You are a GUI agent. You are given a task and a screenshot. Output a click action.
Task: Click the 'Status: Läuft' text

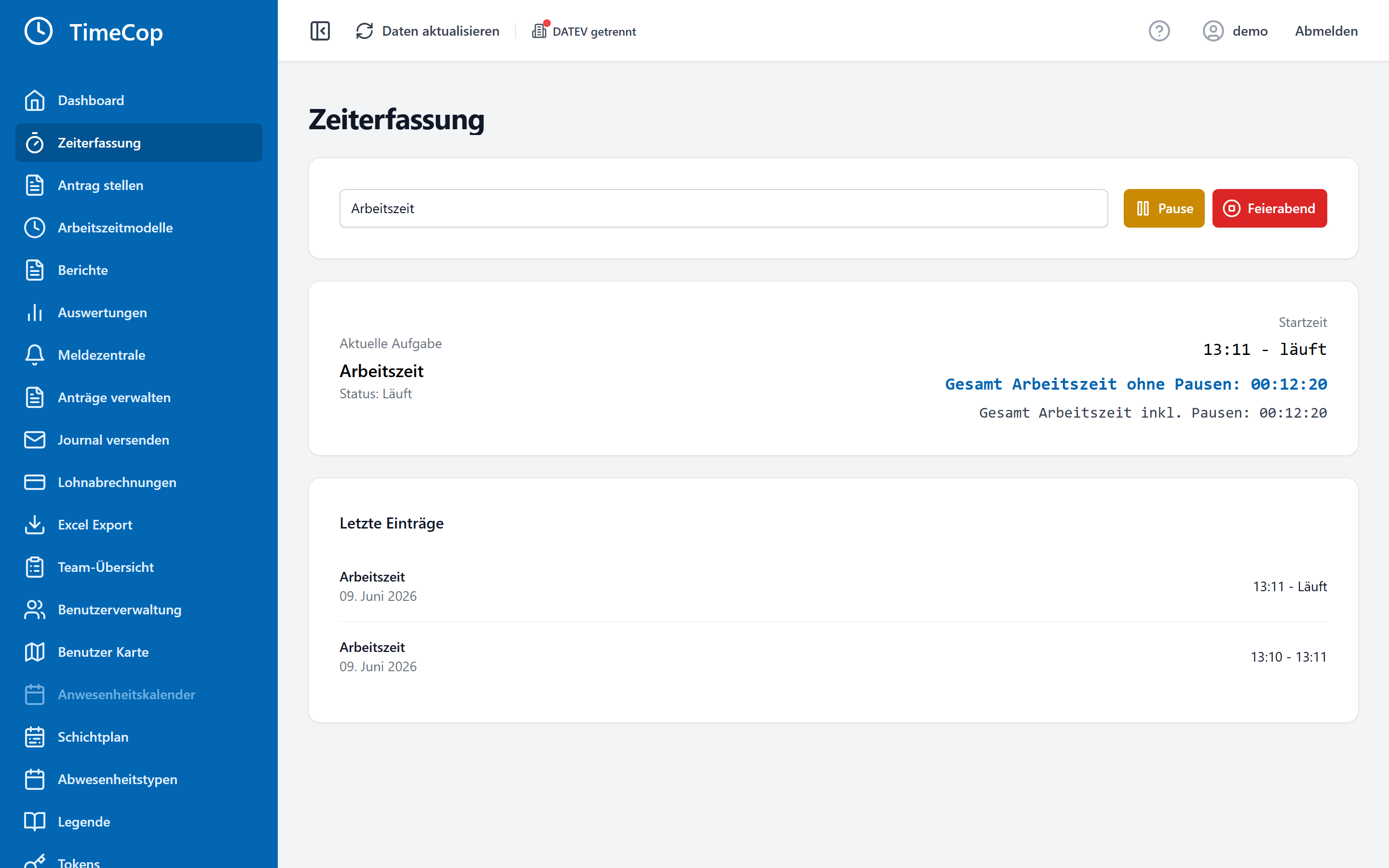[376, 394]
